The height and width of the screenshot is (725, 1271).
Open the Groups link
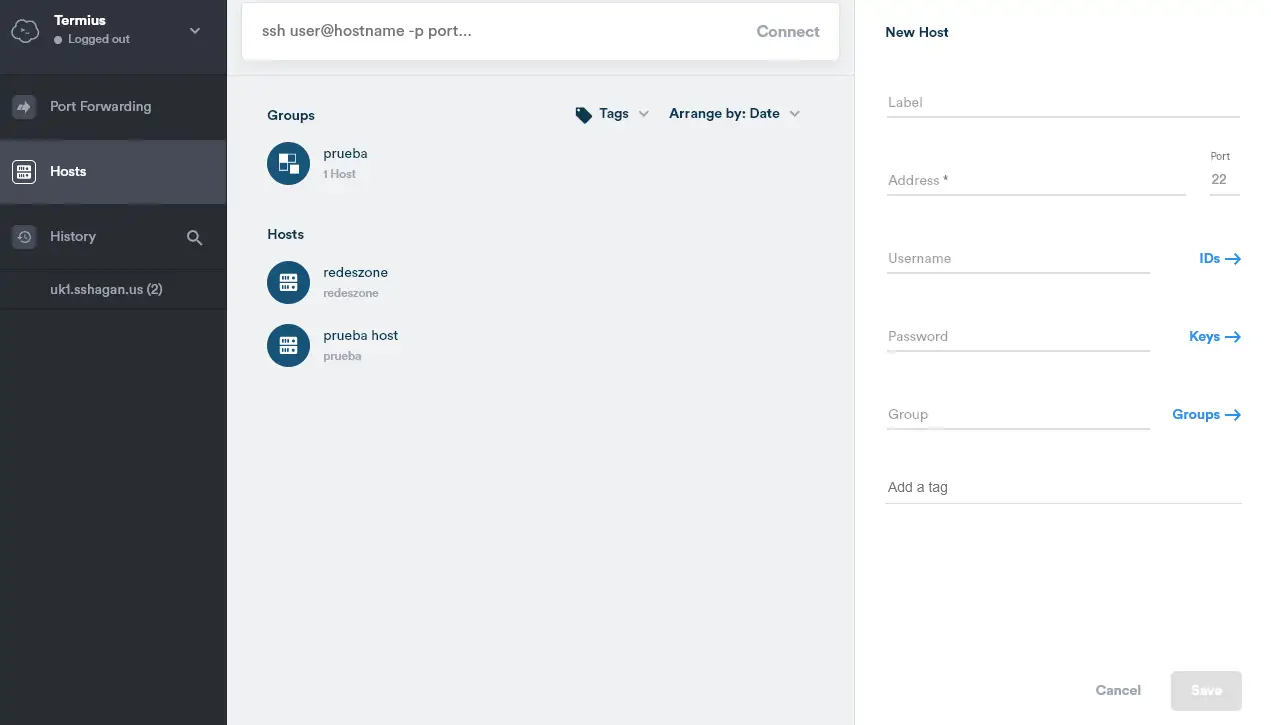click(x=1206, y=415)
